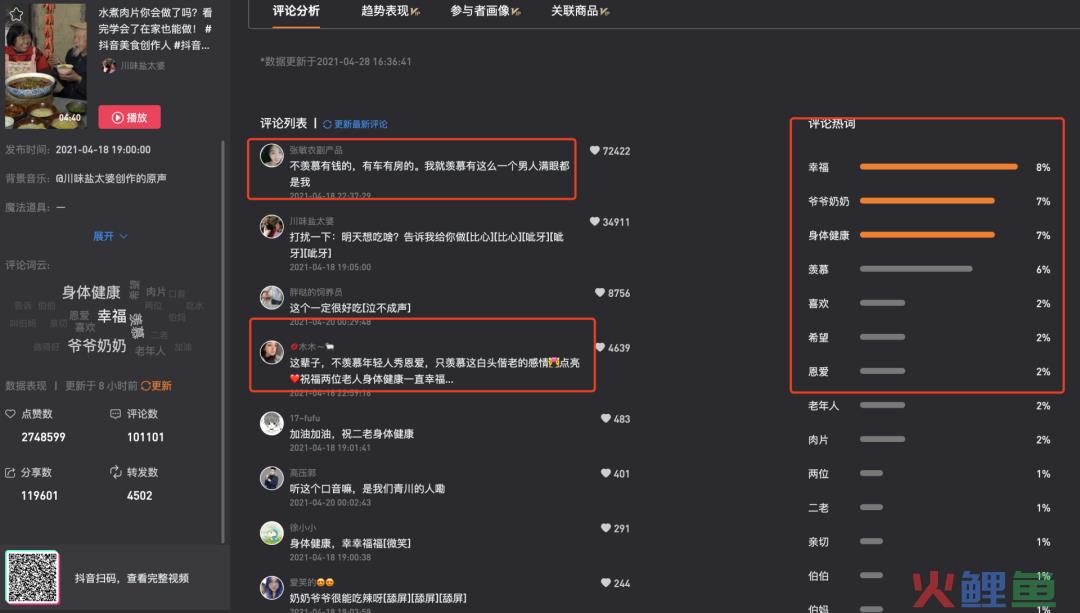The image size is (1080, 613).
Task: Click the red 播放 play button
Action: tap(129, 117)
